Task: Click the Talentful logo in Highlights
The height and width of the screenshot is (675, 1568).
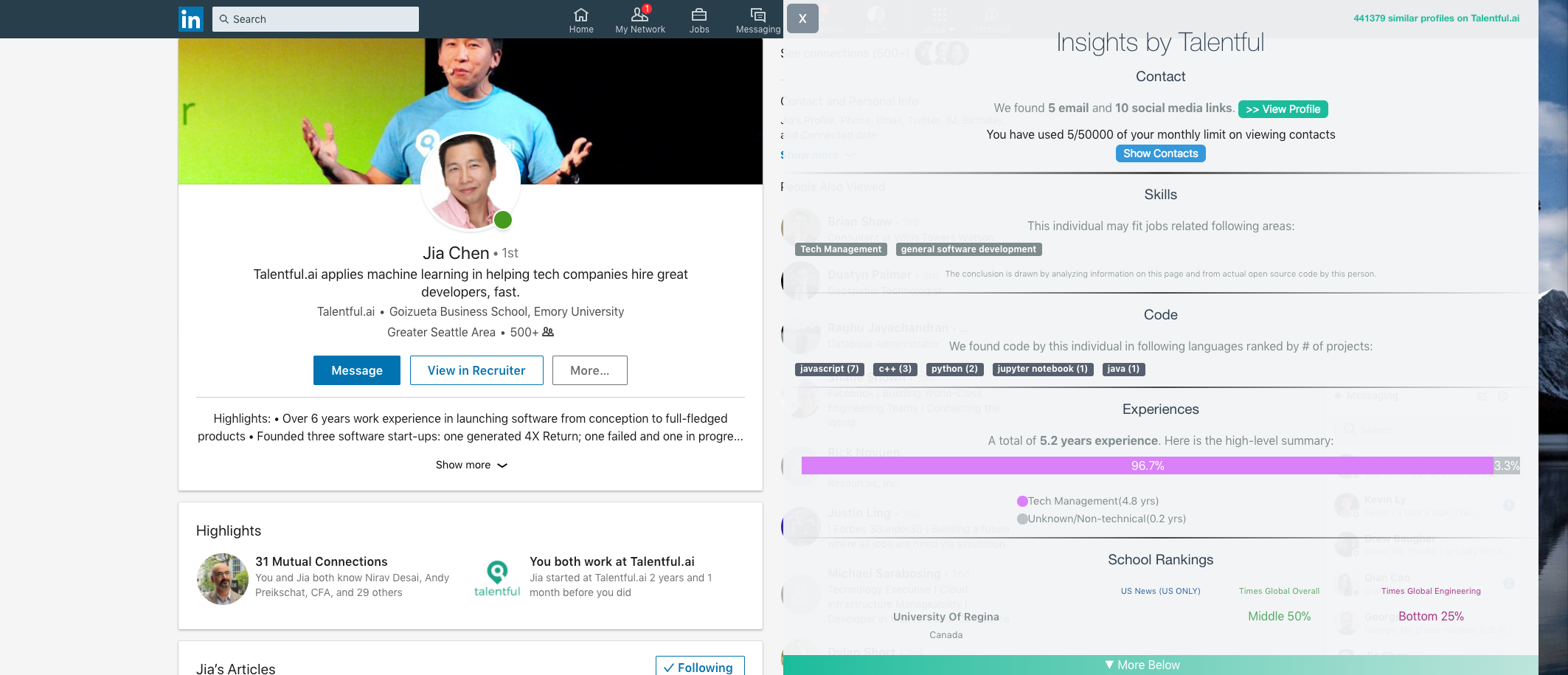Action: pos(496,575)
